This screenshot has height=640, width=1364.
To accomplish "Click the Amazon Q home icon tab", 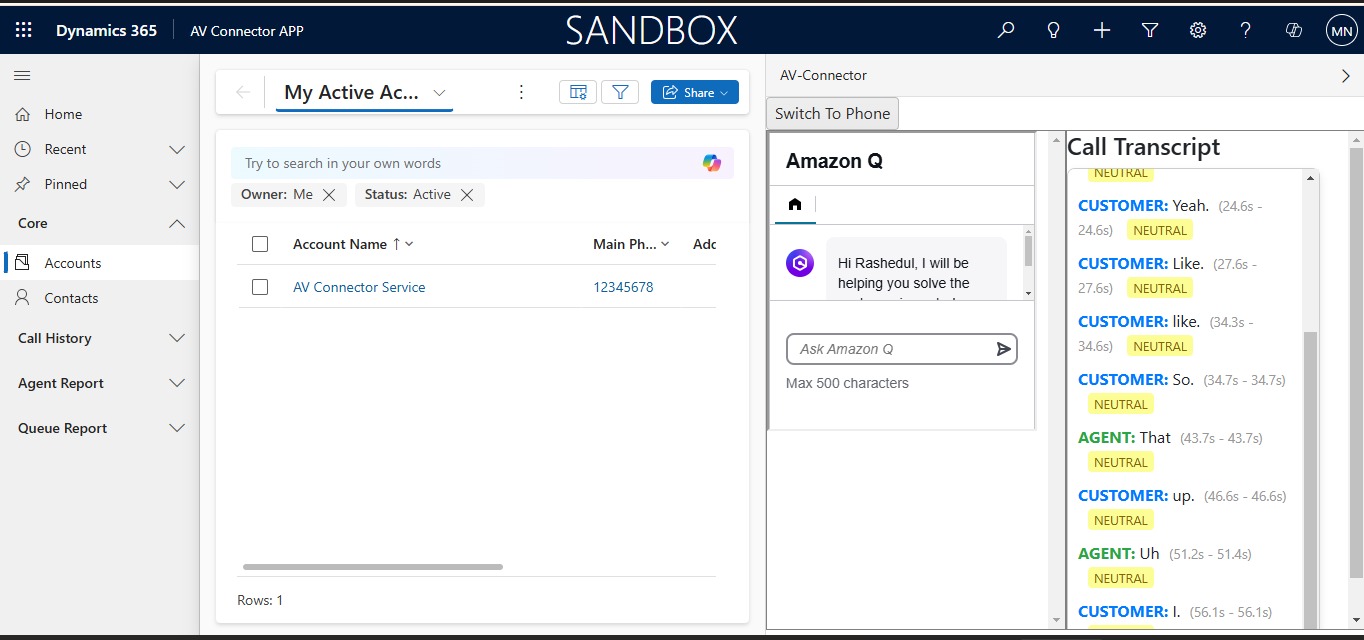I will pos(795,204).
